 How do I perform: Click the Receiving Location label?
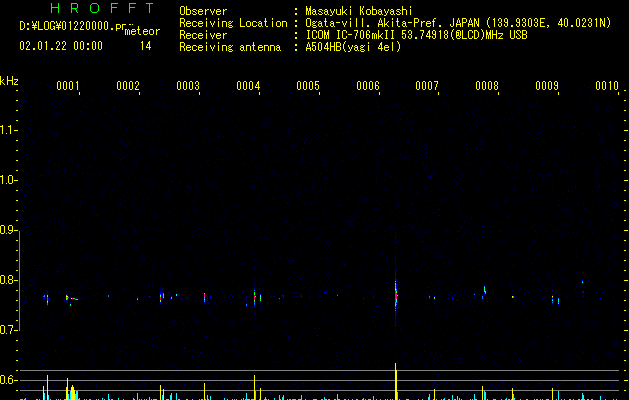click(x=233, y=23)
